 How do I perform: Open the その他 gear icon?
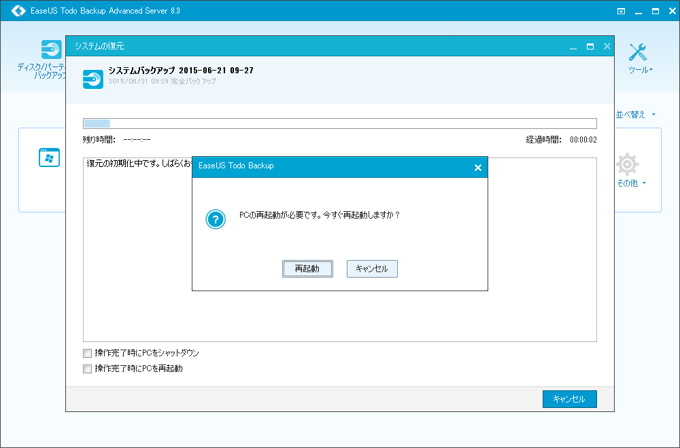click(x=628, y=164)
